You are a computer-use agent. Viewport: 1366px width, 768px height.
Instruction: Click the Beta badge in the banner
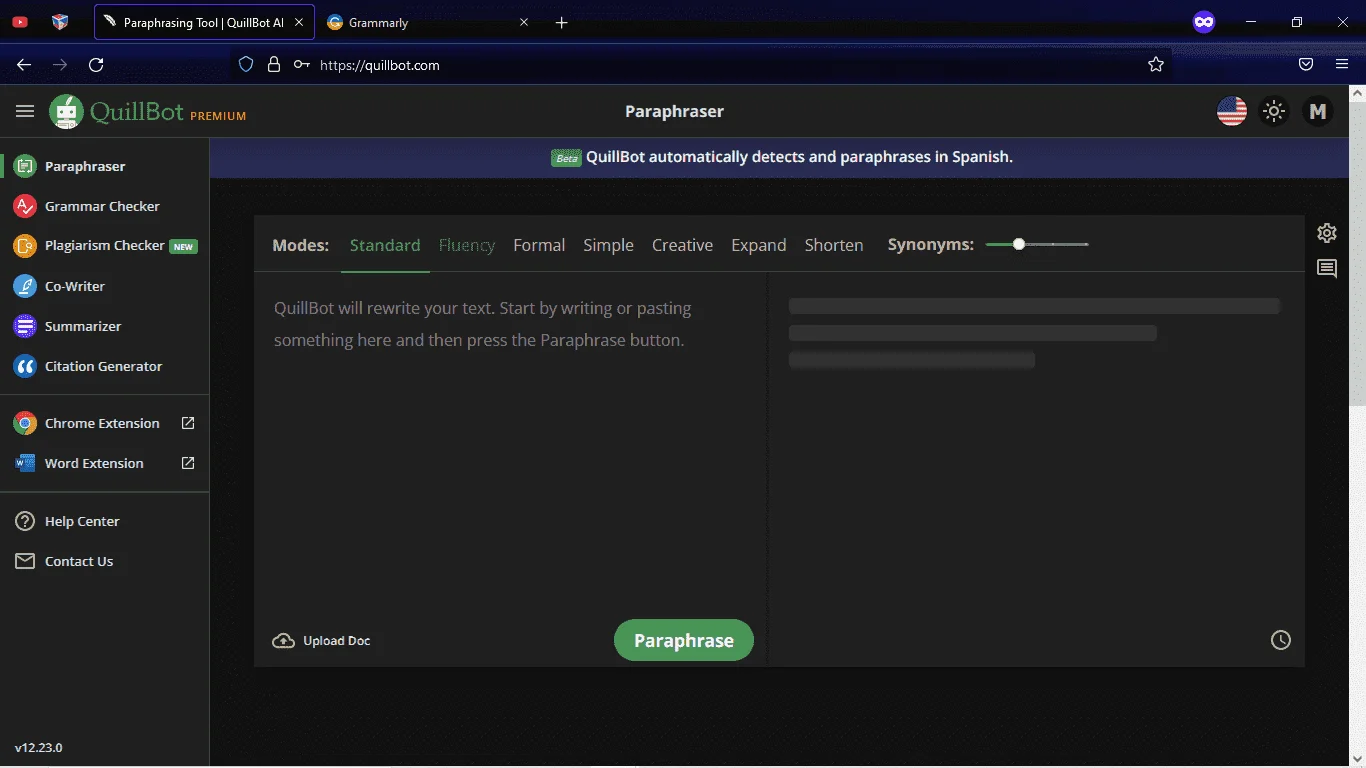[566, 158]
